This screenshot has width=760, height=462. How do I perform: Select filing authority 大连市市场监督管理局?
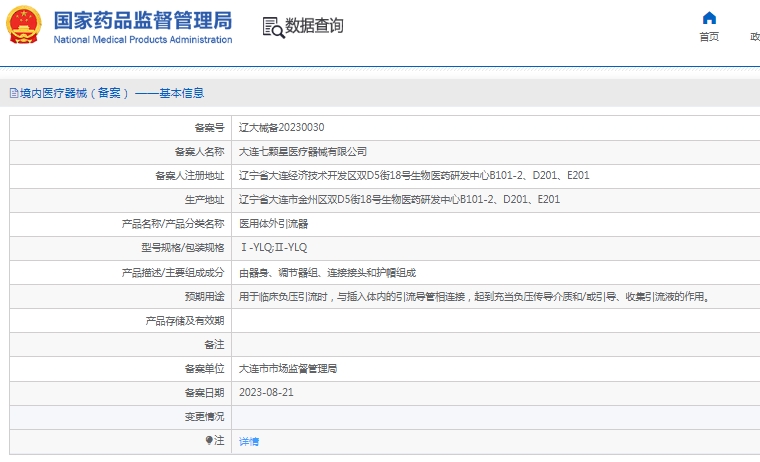288,368
